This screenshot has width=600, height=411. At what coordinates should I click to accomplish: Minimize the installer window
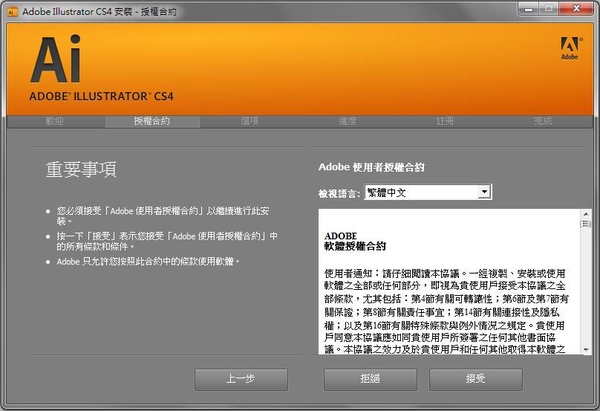coord(529,9)
